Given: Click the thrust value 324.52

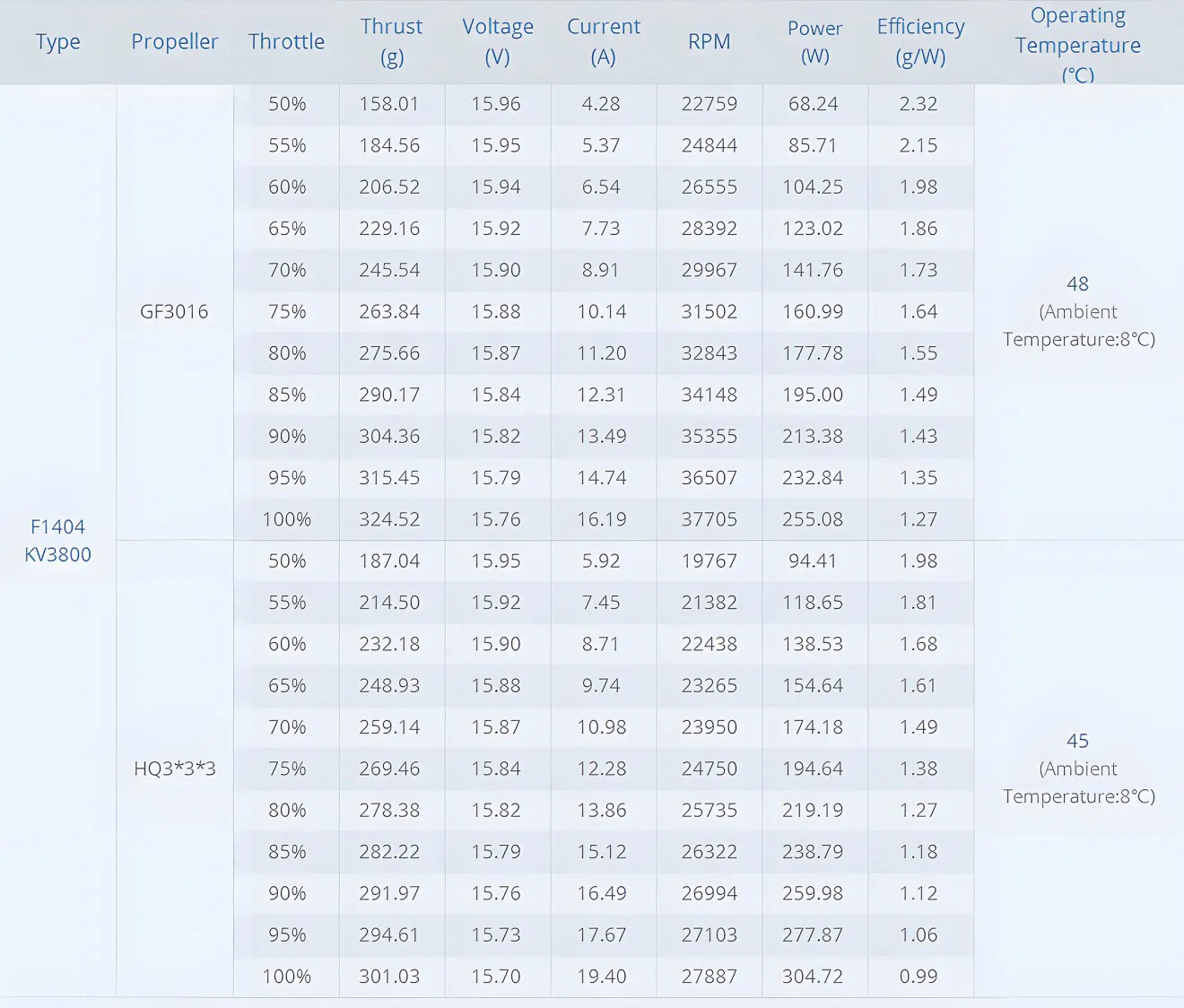Looking at the screenshot, I should [389, 519].
